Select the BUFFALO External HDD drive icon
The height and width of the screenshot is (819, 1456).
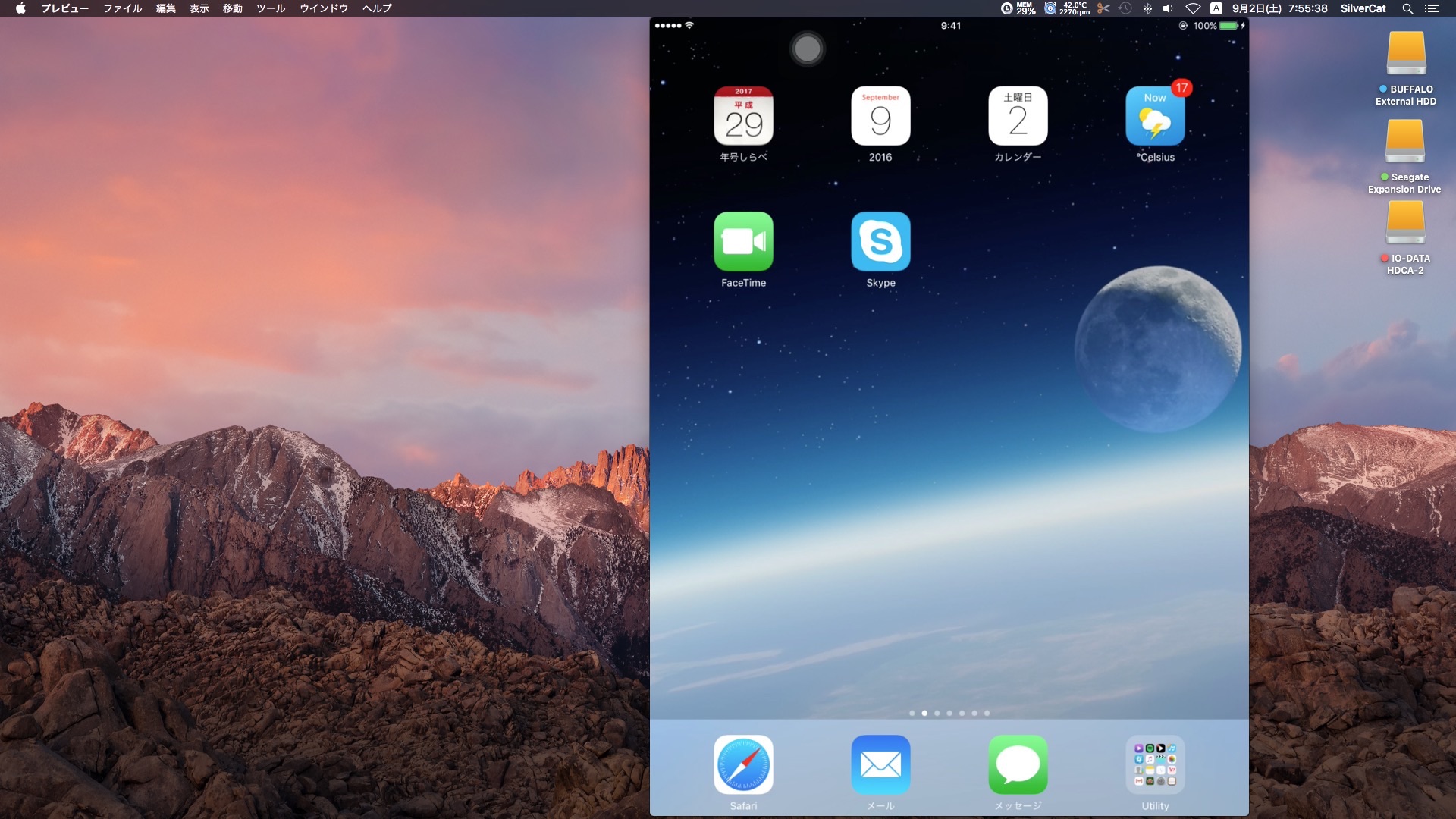tap(1406, 53)
